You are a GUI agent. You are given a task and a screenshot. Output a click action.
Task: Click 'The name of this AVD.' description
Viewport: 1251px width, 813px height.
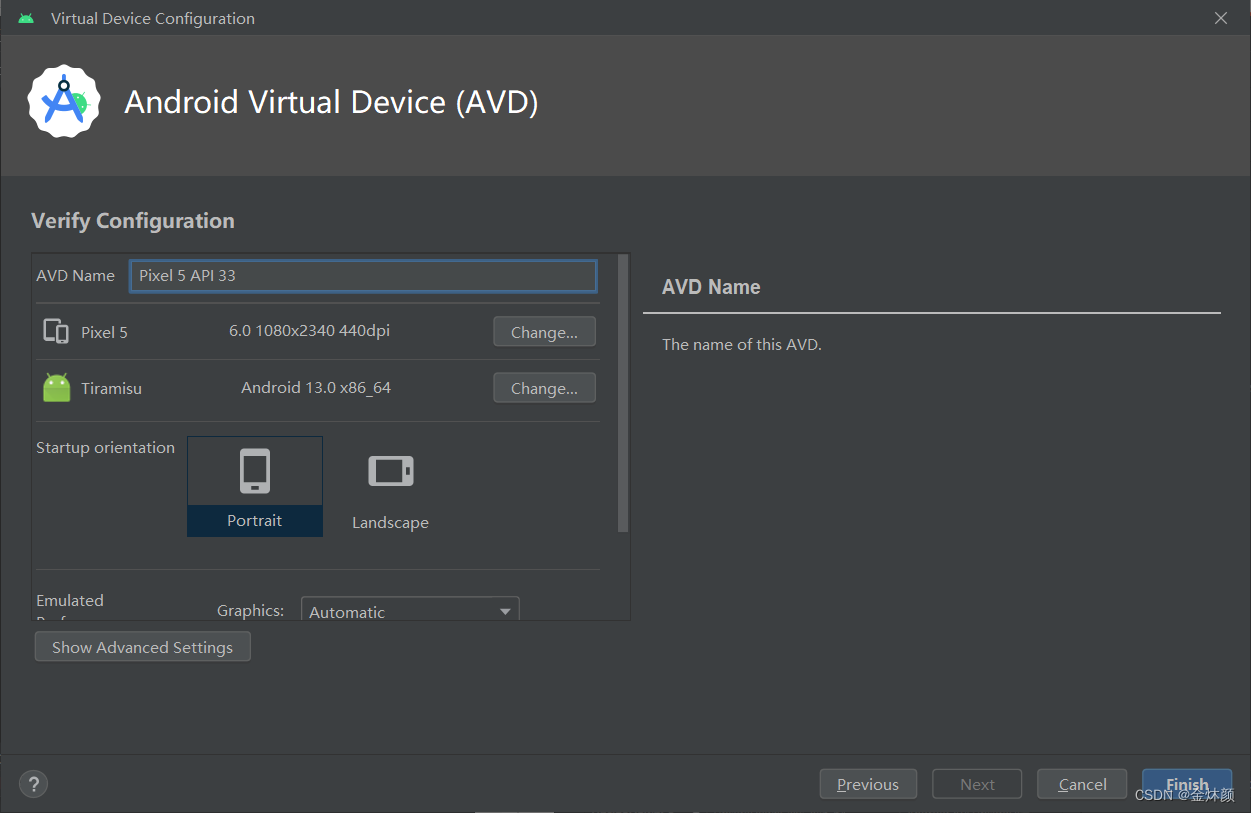[x=742, y=344]
